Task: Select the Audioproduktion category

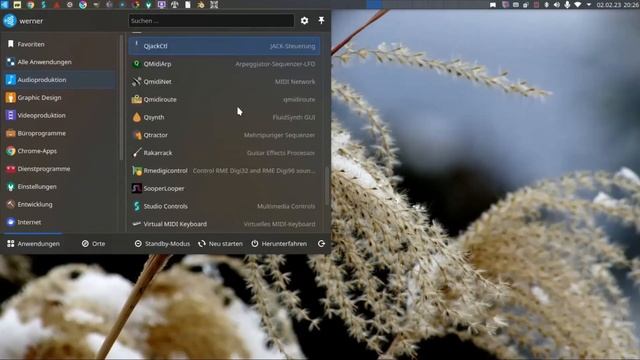Action: 60,80
